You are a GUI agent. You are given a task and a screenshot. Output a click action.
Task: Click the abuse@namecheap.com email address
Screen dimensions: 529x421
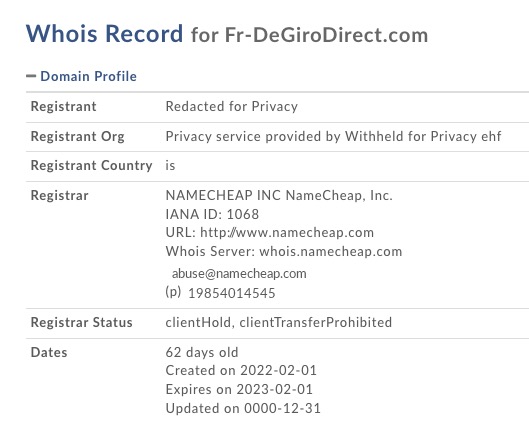[x=239, y=274]
